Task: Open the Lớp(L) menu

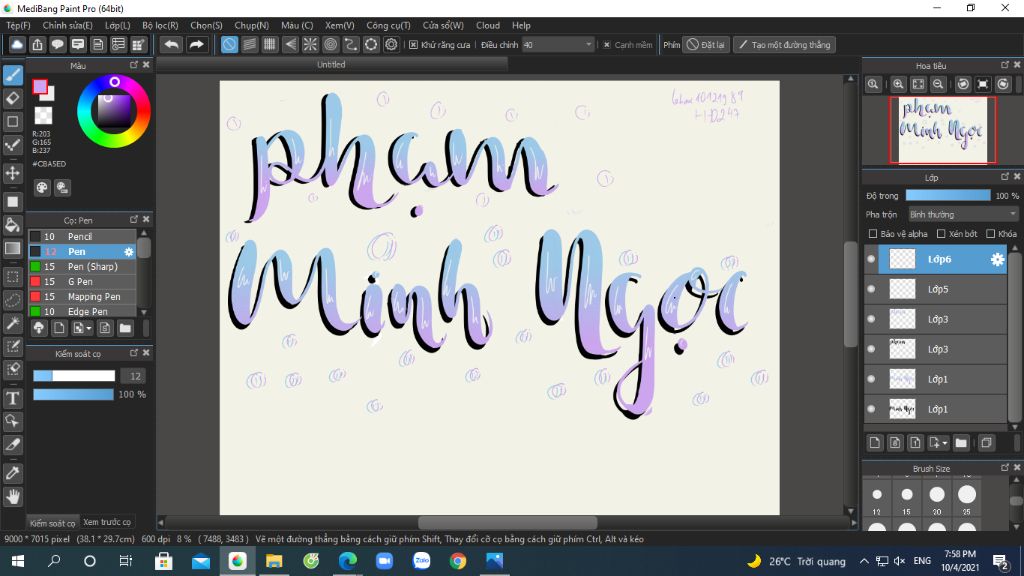Action: pos(118,25)
